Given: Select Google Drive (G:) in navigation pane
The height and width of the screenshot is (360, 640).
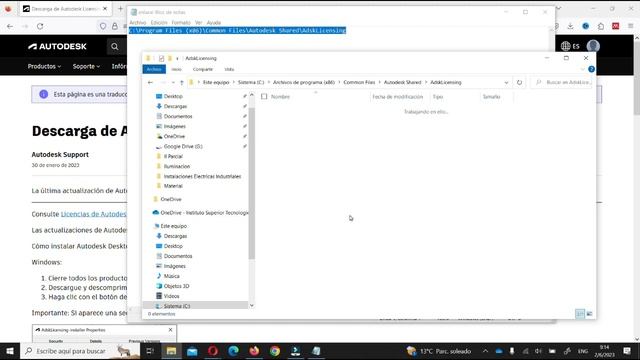Looking at the screenshot, I should coord(182,147).
